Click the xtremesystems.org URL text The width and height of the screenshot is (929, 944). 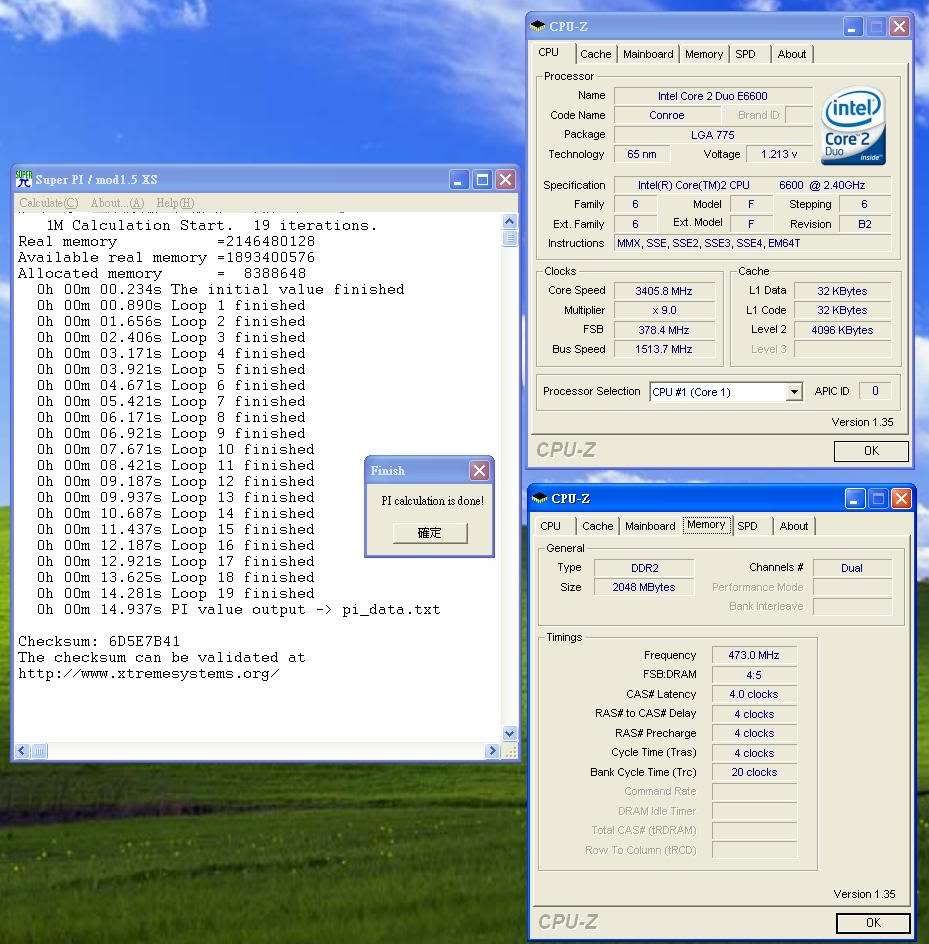(149, 674)
